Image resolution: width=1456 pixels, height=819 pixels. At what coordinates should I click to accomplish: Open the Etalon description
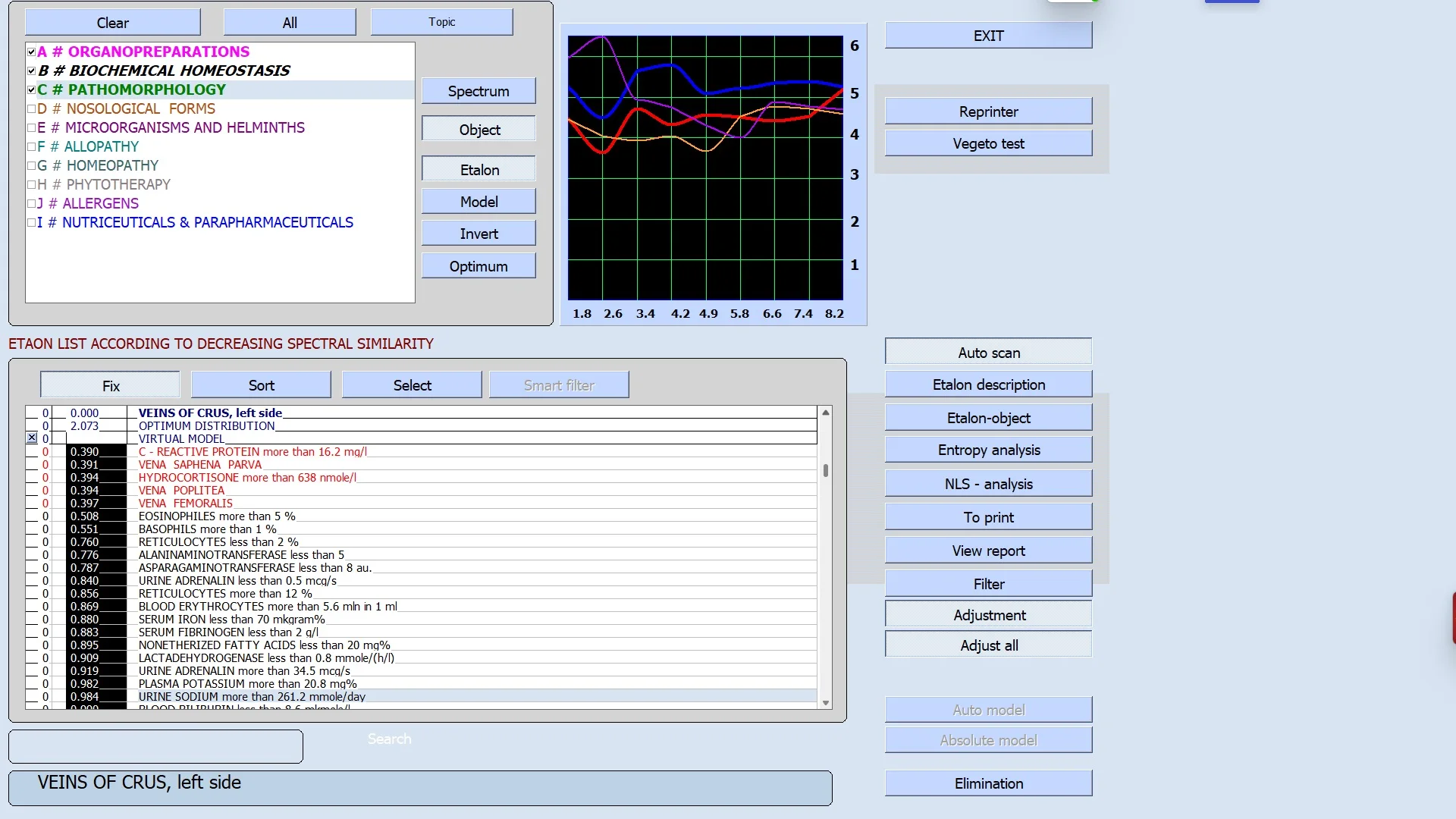(x=988, y=384)
